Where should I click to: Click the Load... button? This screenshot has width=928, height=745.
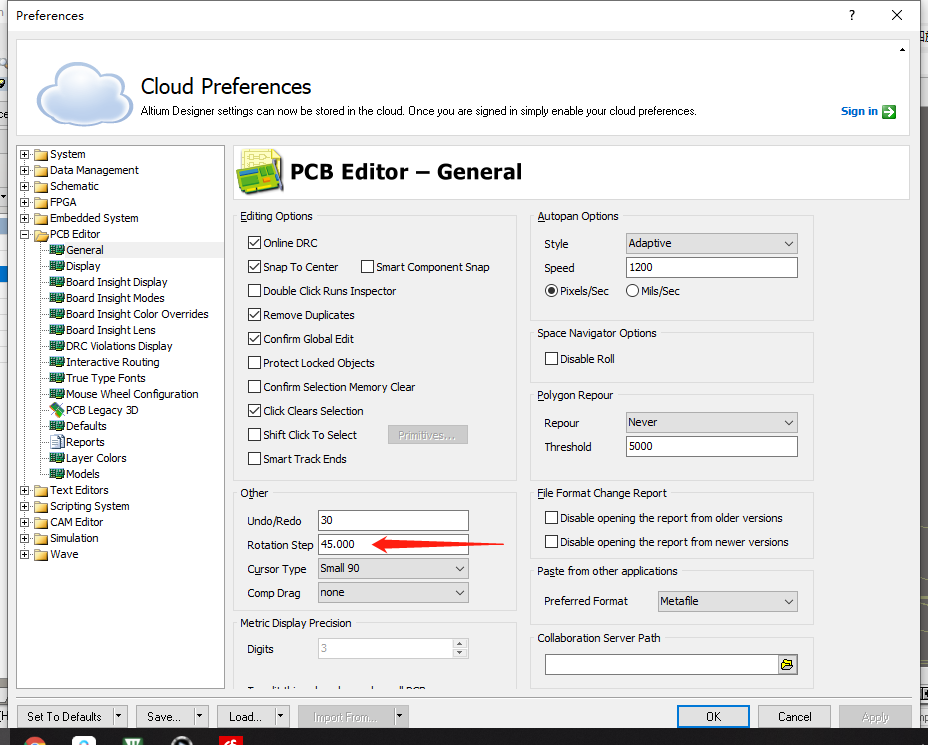pos(246,717)
